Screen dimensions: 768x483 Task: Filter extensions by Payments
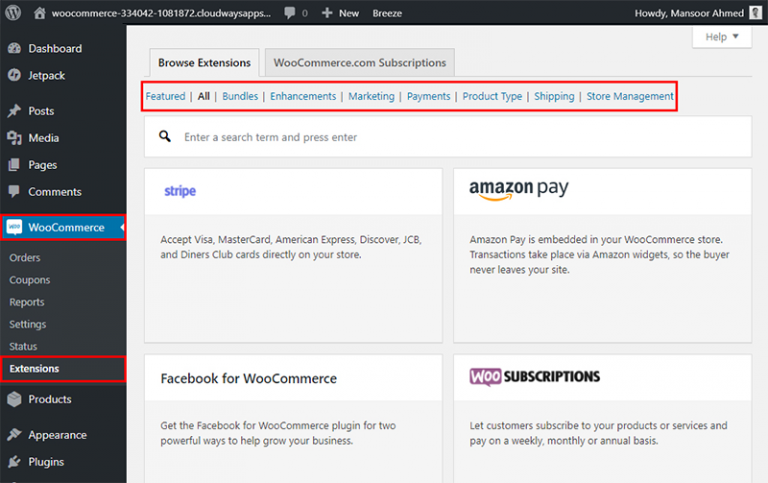pyautogui.click(x=429, y=96)
